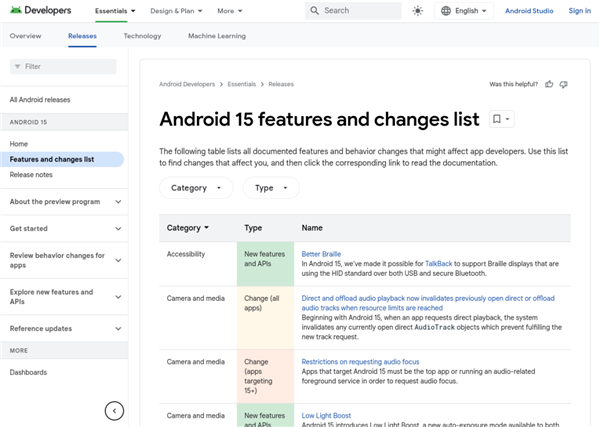Expand the About the preview program section
The height and width of the screenshot is (427, 600).
[118, 202]
